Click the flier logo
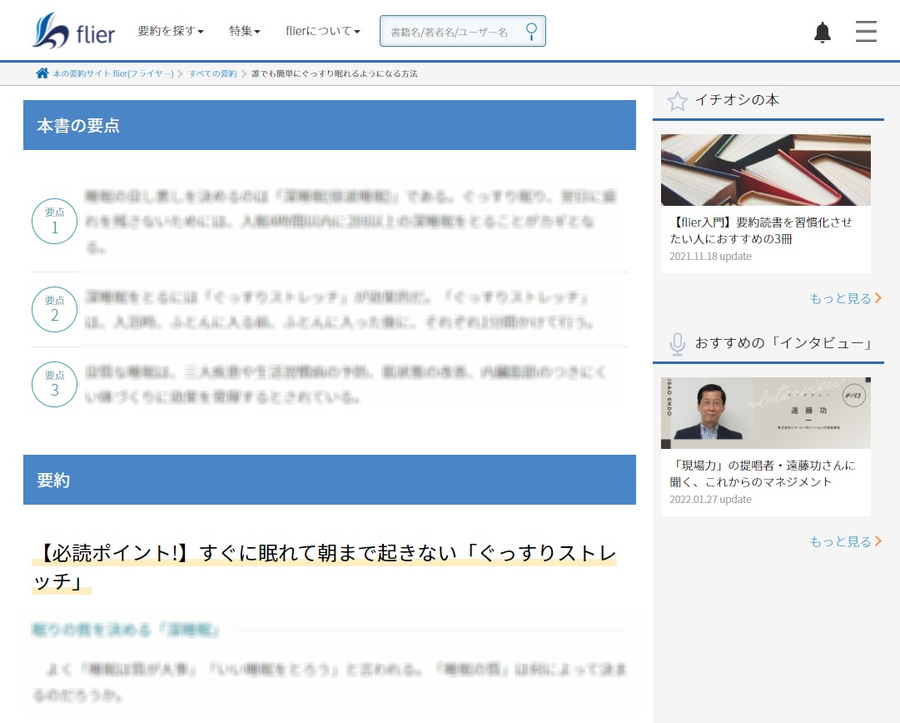The width and height of the screenshot is (900, 723). [x=73, y=31]
